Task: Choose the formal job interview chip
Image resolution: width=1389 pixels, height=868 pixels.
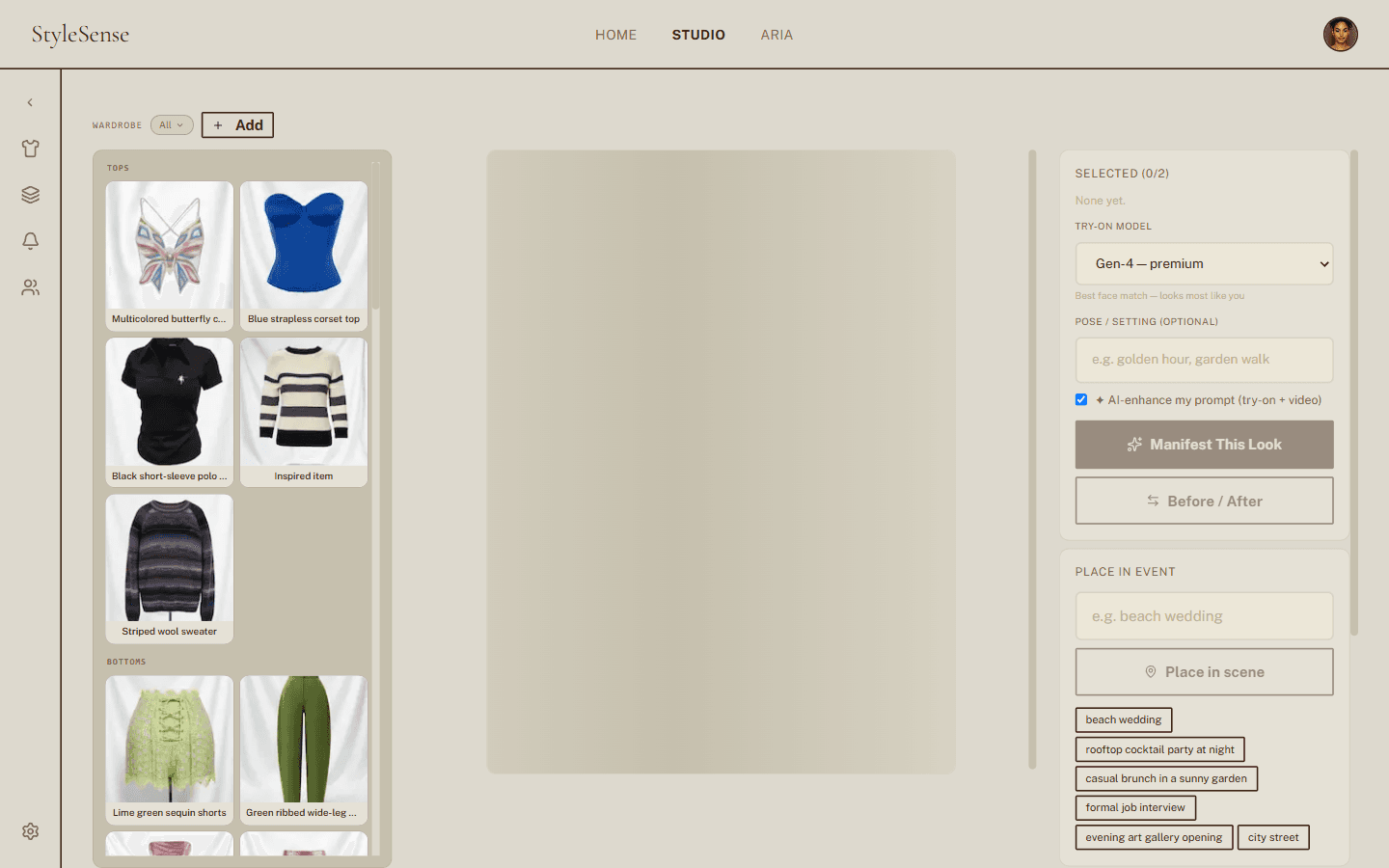Action: (1135, 808)
